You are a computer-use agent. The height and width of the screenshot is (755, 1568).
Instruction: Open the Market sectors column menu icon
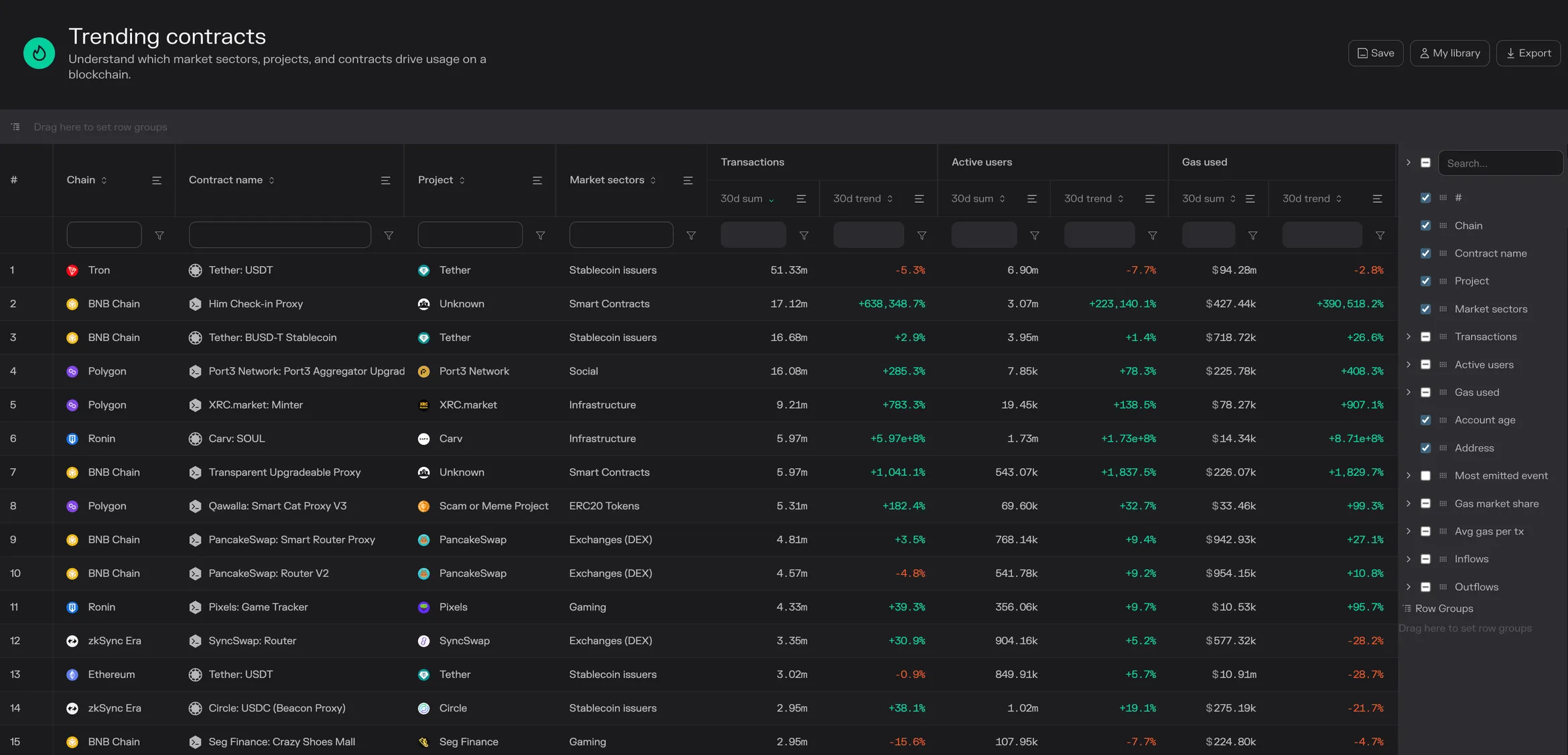[x=688, y=180]
